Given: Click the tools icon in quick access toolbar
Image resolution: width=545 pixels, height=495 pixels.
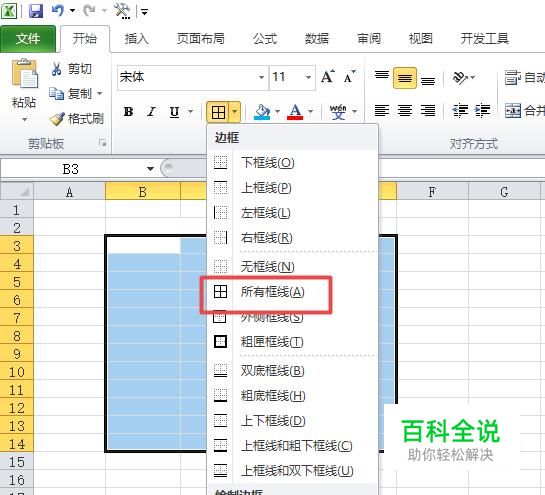Looking at the screenshot, I should (x=122, y=10).
